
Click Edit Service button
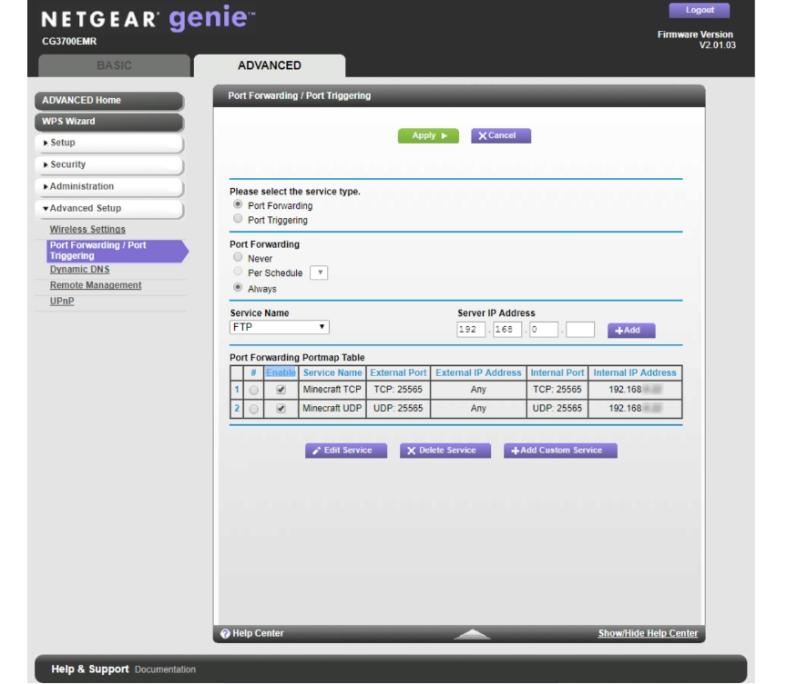pos(346,451)
